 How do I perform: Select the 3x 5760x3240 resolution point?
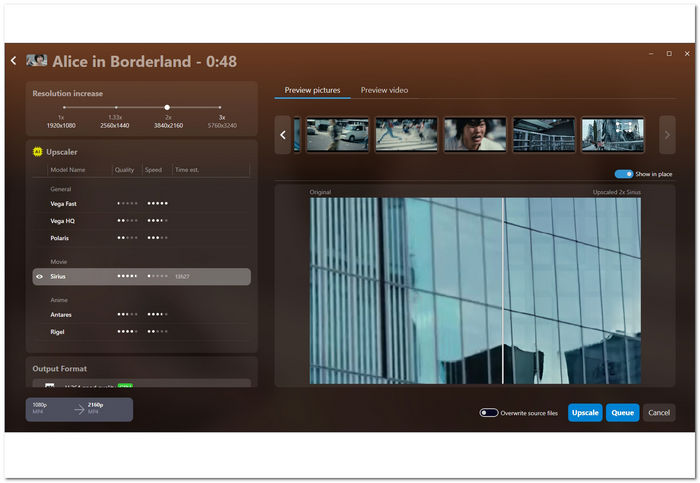coord(220,107)
